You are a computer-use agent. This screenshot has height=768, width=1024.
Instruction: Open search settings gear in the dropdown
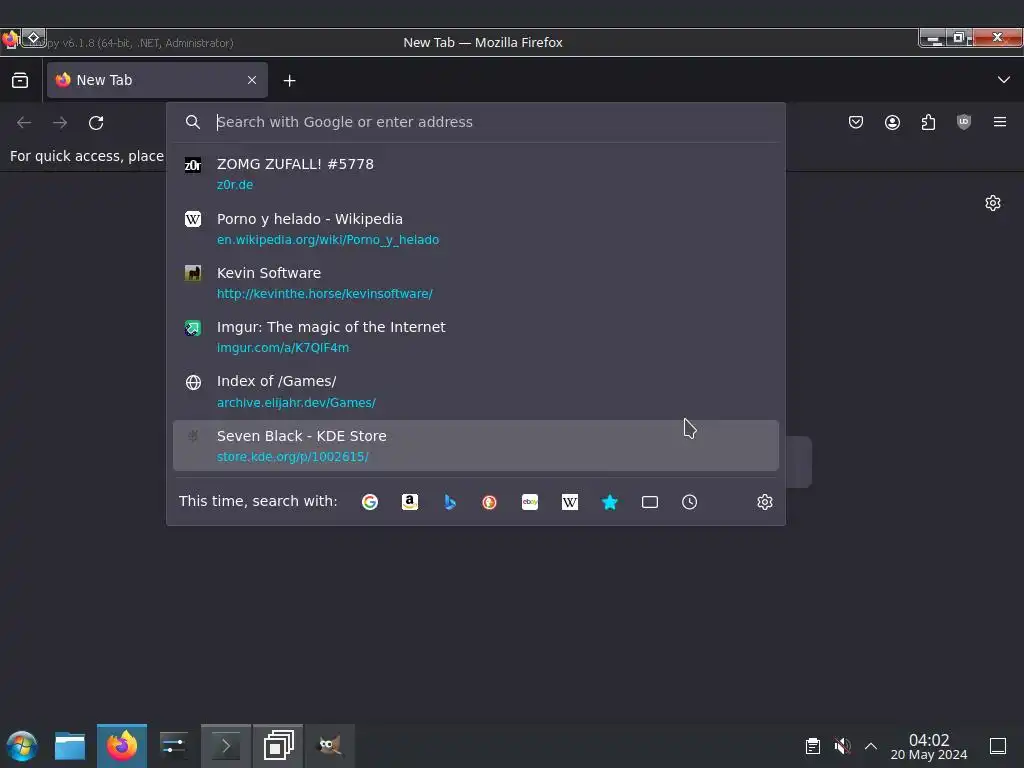pos(765,502)
